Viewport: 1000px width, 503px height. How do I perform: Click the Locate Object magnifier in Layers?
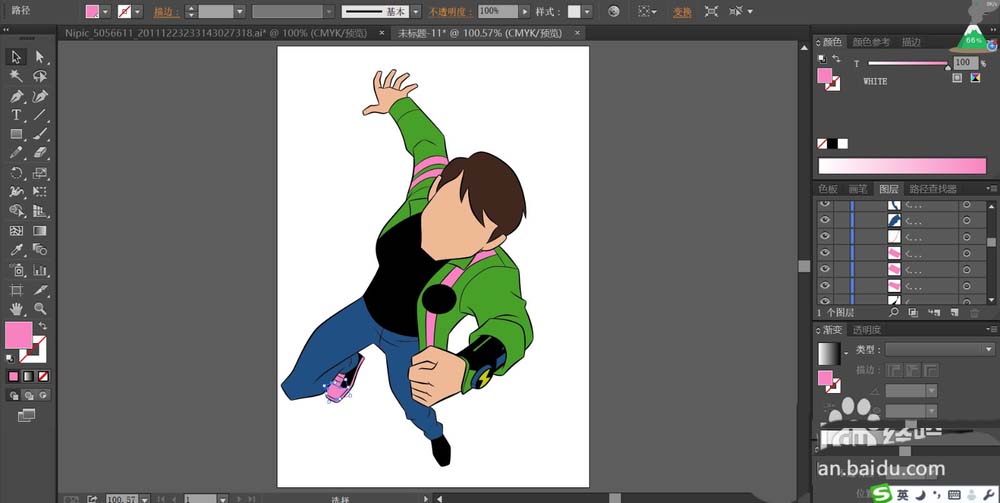click(x=893, y=312)
